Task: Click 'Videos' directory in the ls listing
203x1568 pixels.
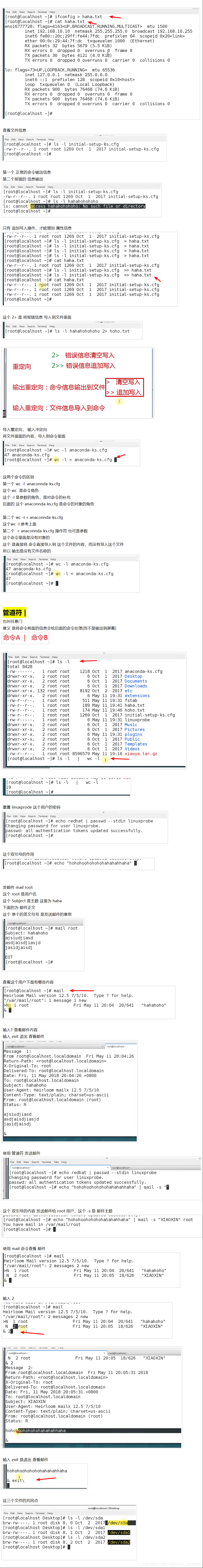Action: (x=132, y=749)
